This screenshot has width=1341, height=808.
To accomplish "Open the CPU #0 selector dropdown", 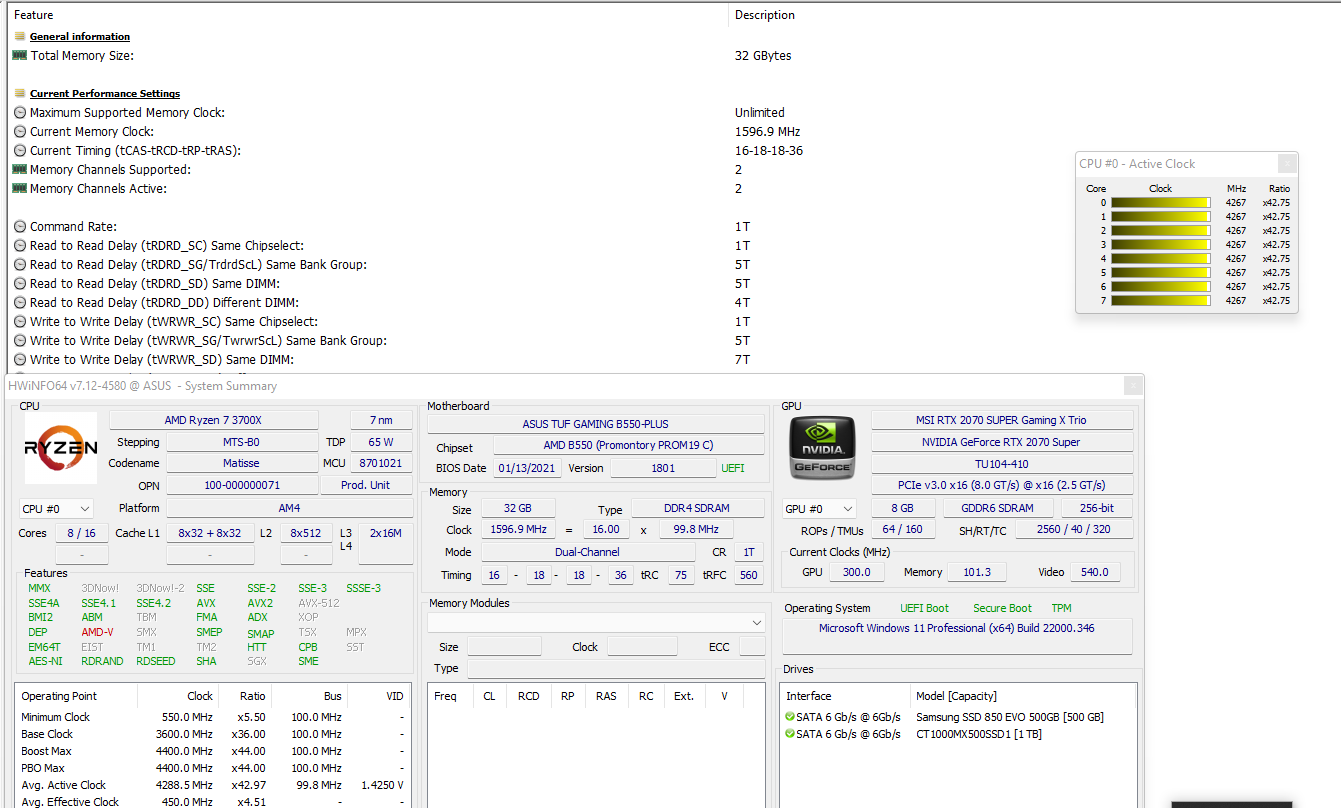I will point(56,508).
